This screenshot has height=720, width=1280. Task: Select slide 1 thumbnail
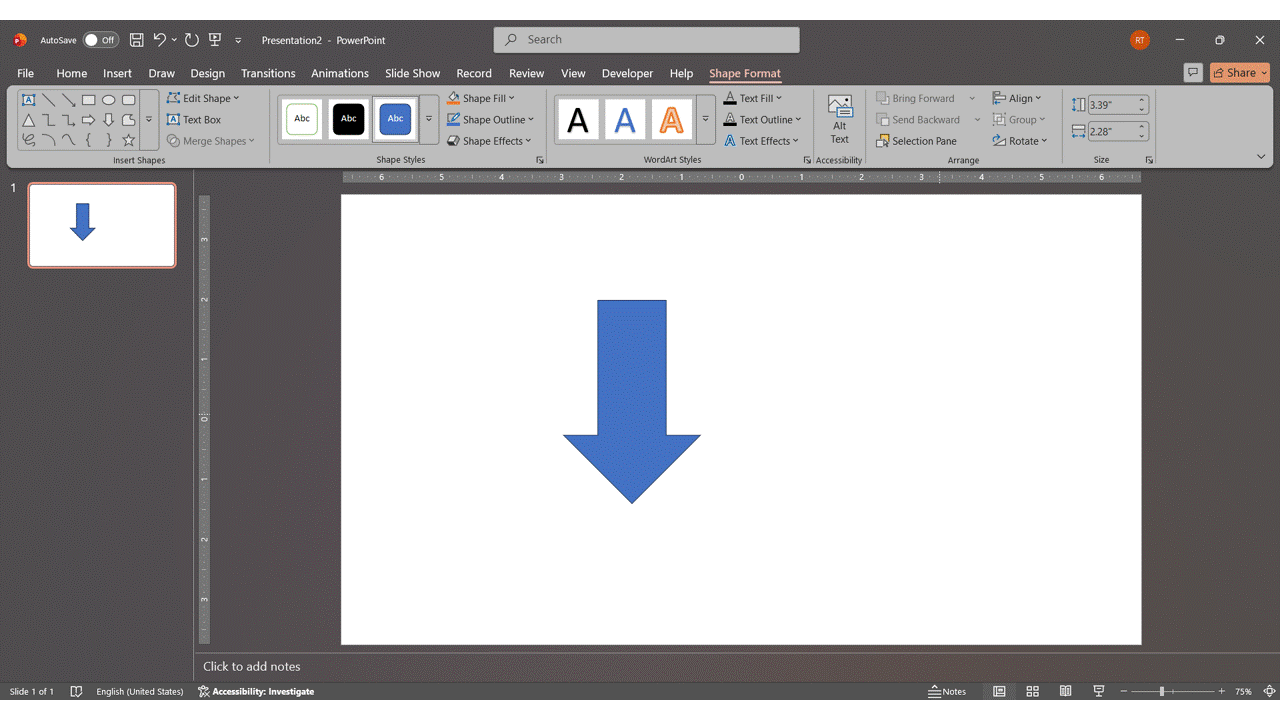102,225
